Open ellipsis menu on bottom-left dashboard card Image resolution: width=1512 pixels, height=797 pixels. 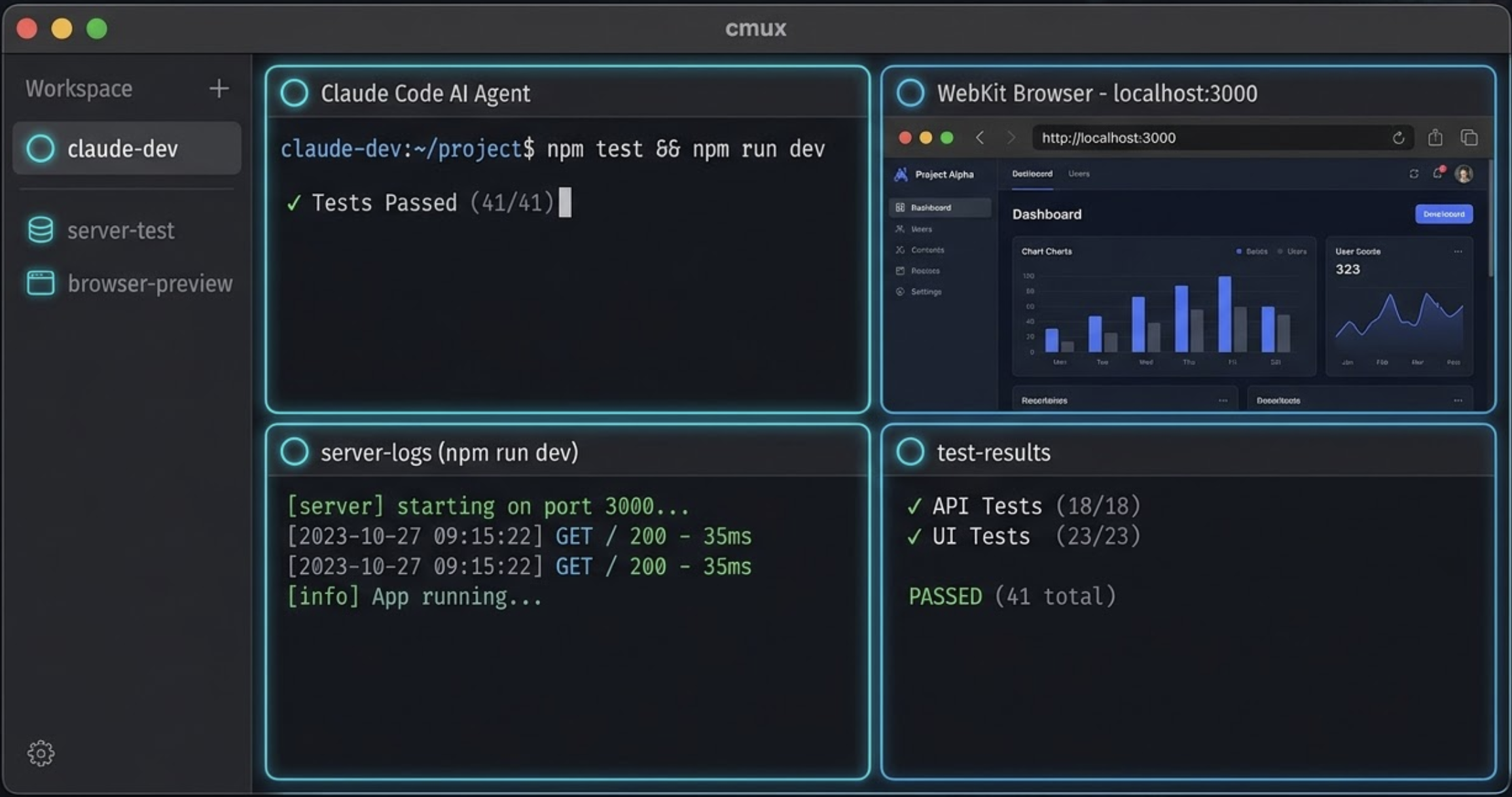(1223, 400)
